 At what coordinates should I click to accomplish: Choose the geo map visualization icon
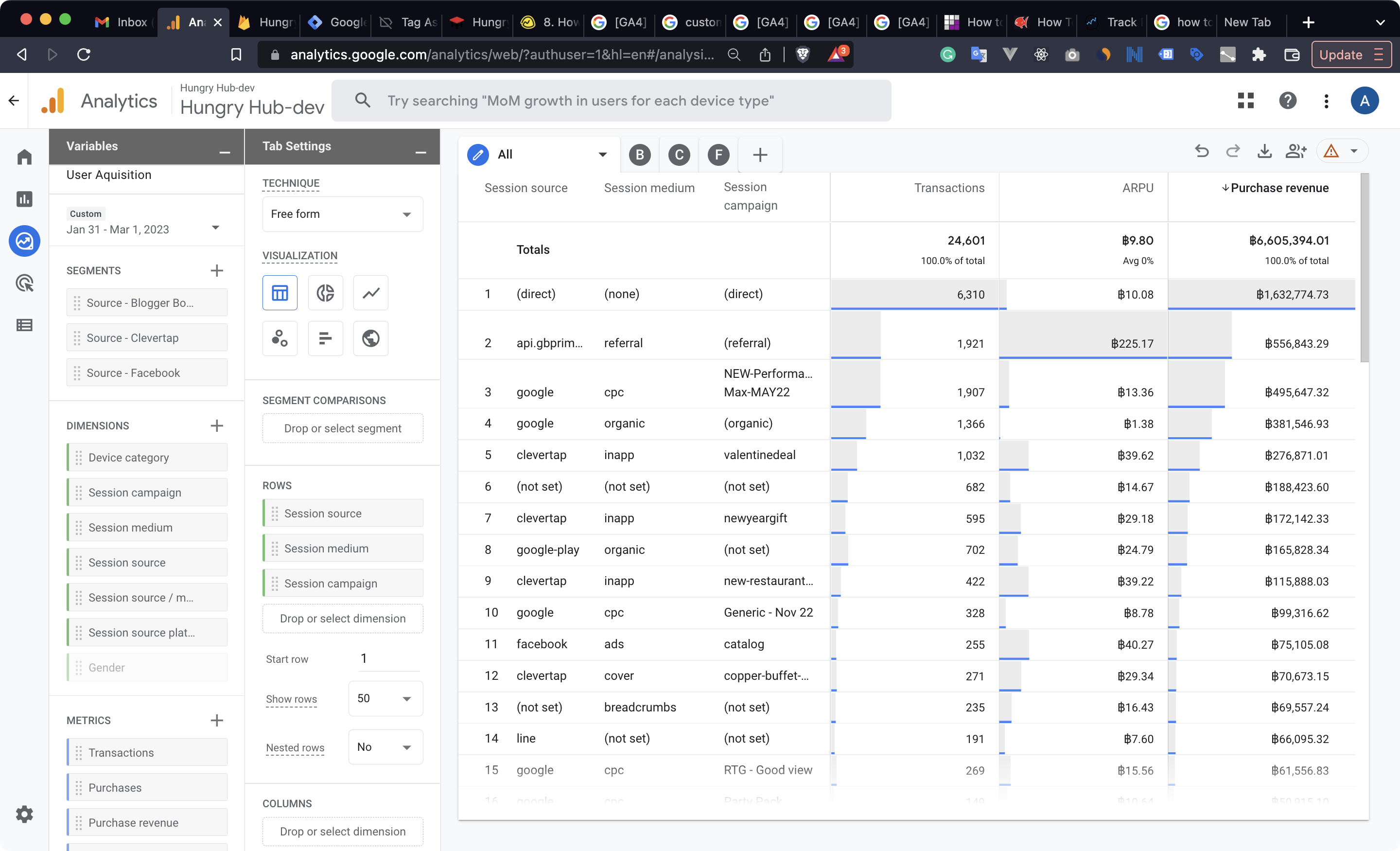point(370,338)
